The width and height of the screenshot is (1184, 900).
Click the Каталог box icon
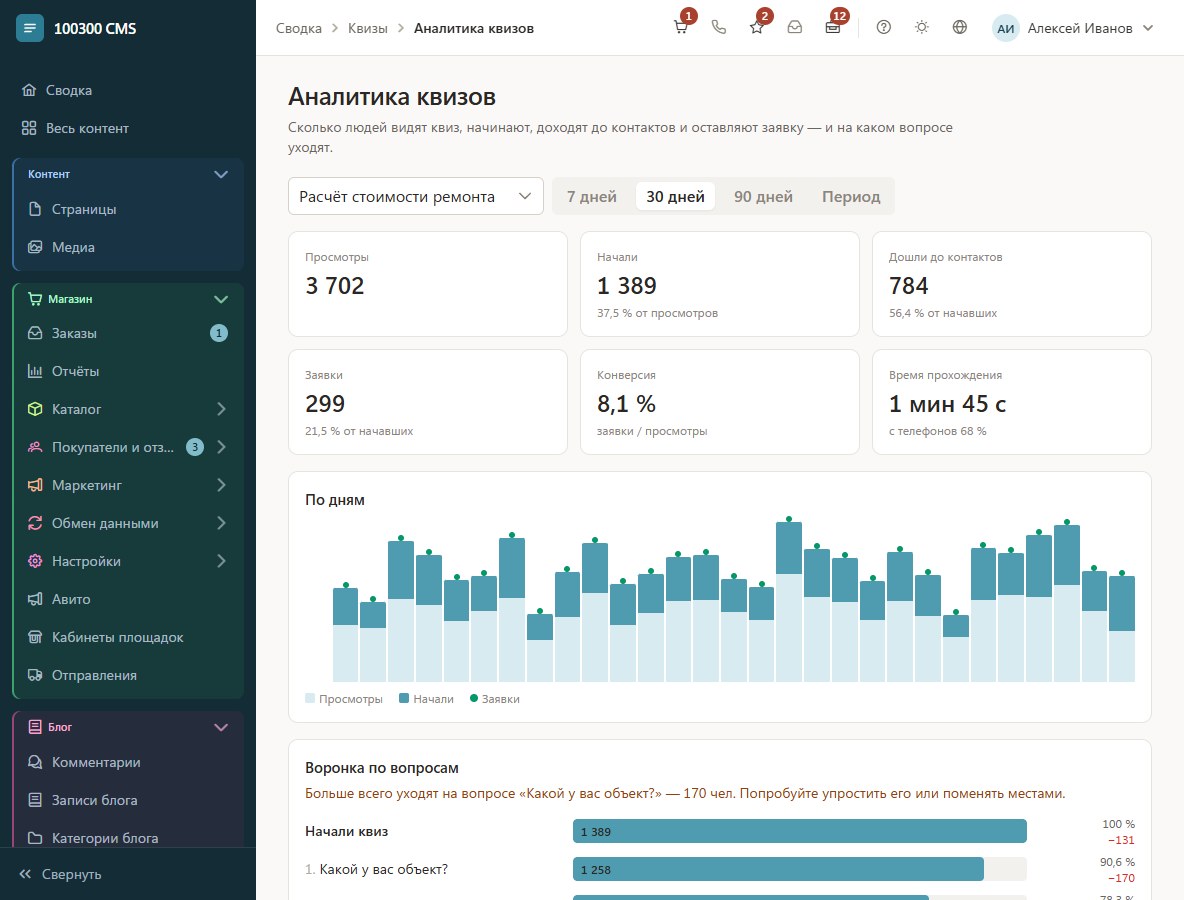[x=35, y=409]
